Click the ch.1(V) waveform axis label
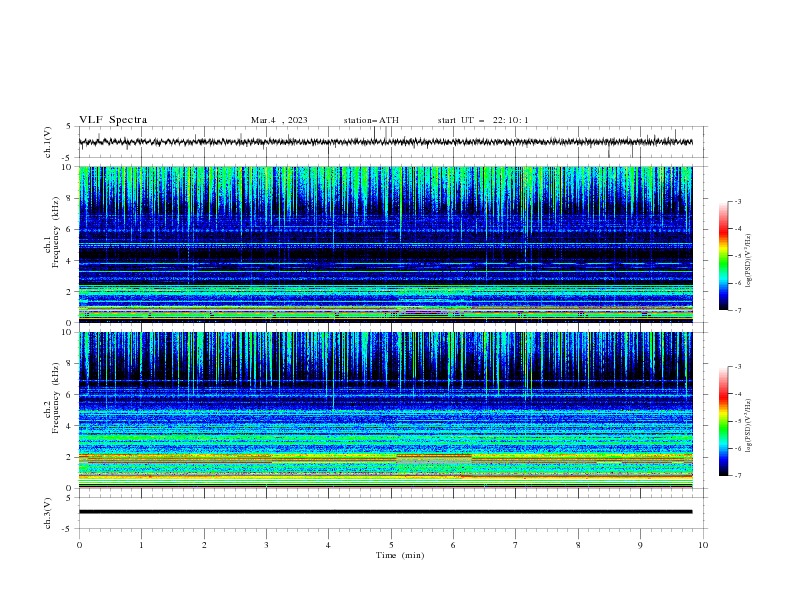 pos(48,142)
